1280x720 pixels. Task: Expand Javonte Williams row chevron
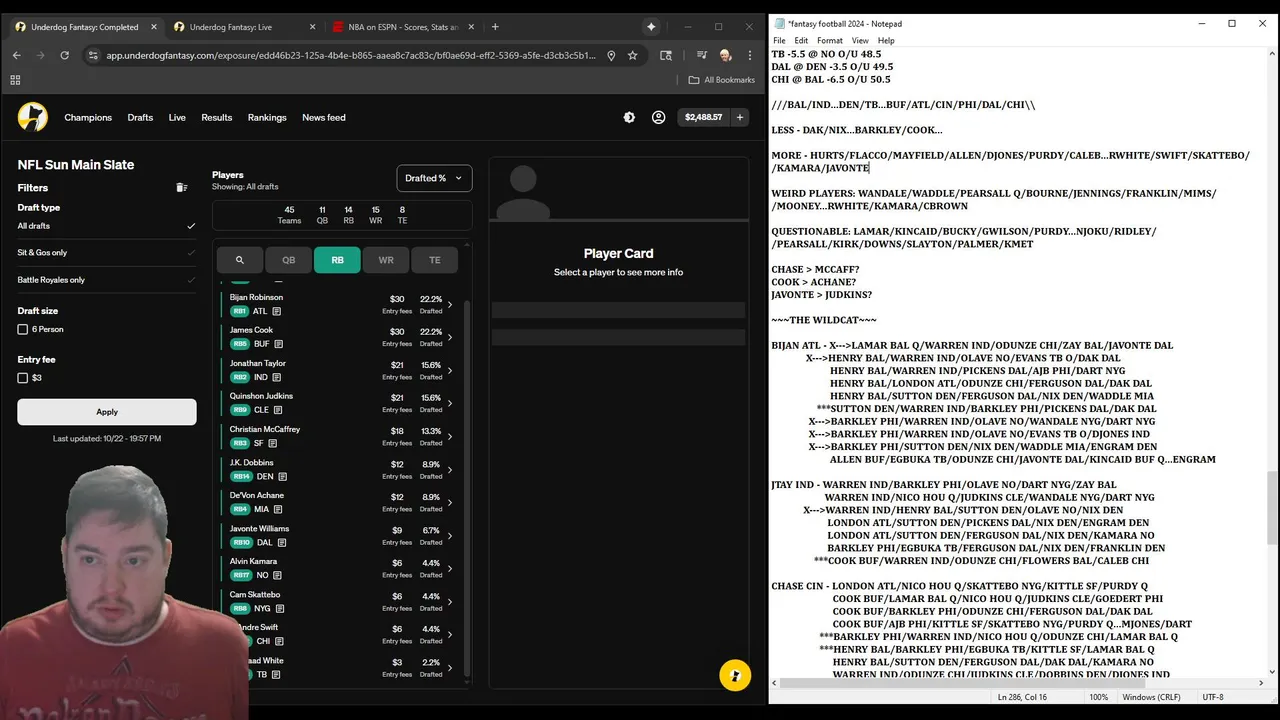click(450, 535)
